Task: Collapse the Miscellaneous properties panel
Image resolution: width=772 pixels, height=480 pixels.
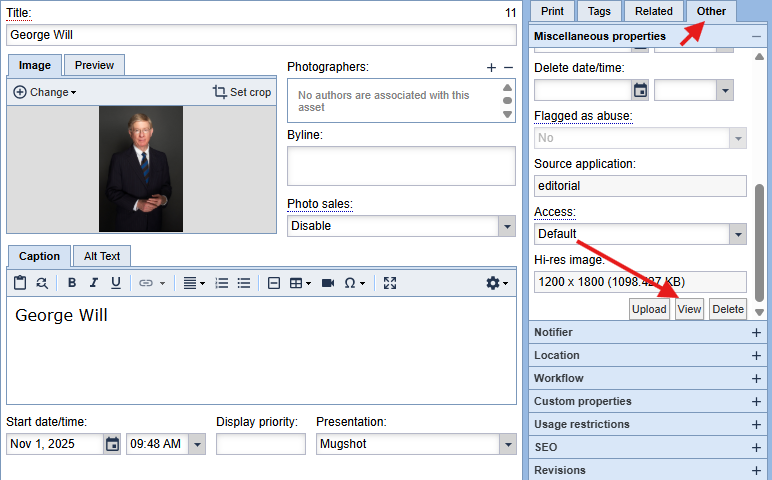Action: 756,36
